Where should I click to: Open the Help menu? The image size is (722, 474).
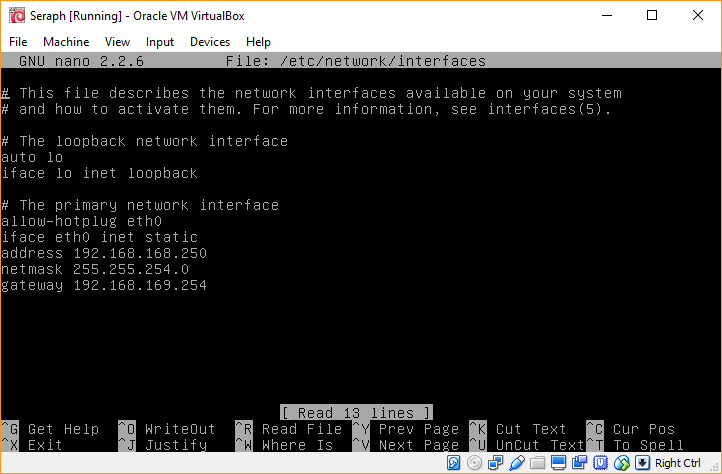click(x=258, y=42)
